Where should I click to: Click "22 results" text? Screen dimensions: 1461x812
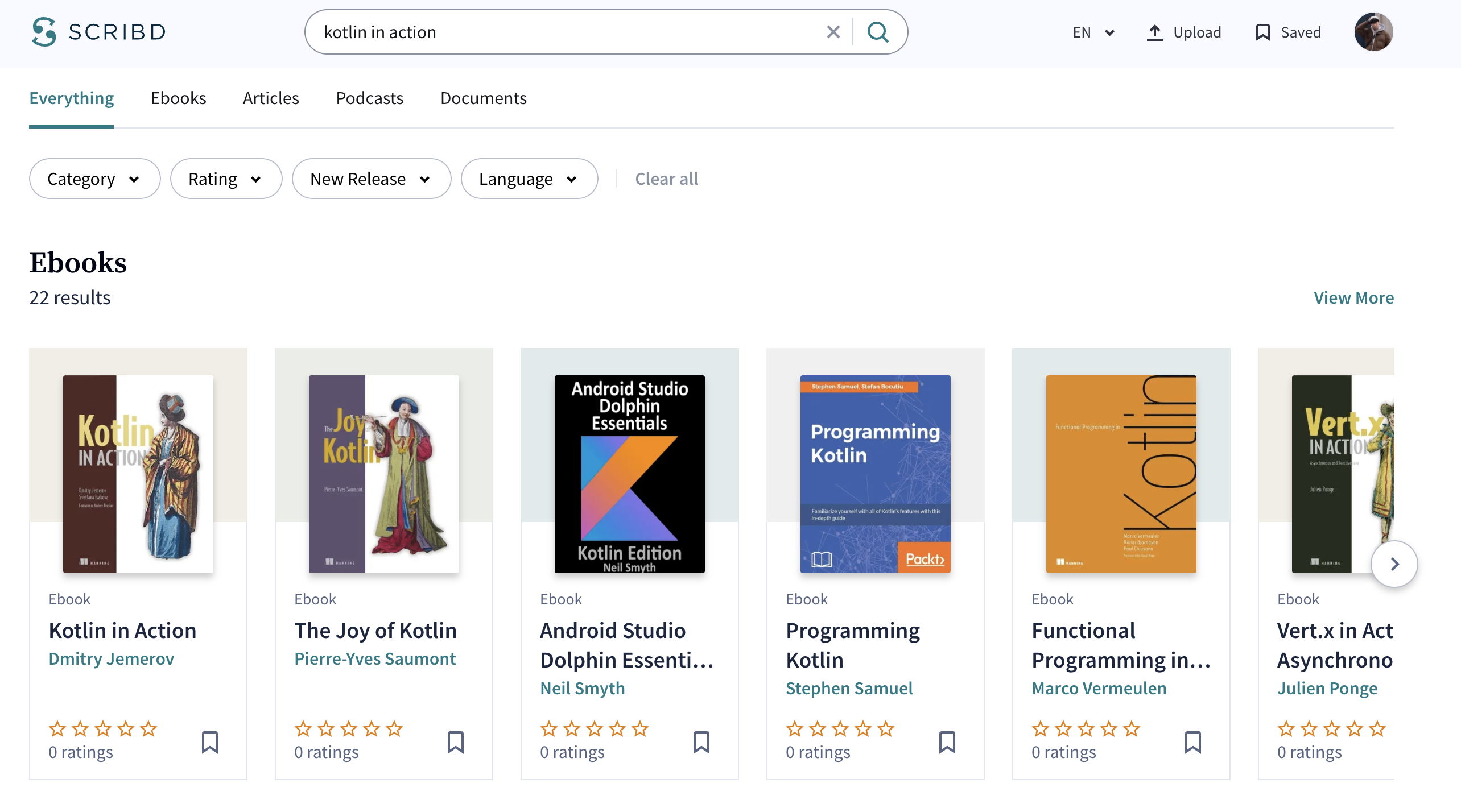pos(70,297)
